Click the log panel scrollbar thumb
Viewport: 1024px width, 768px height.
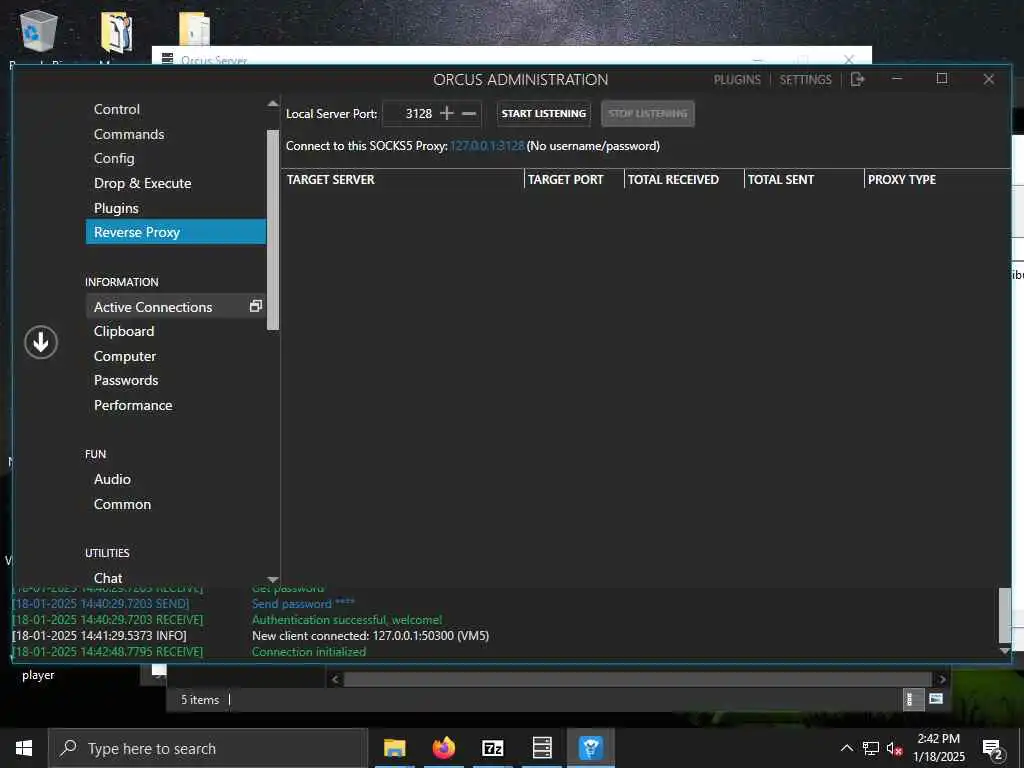(x=1004, y=616)
